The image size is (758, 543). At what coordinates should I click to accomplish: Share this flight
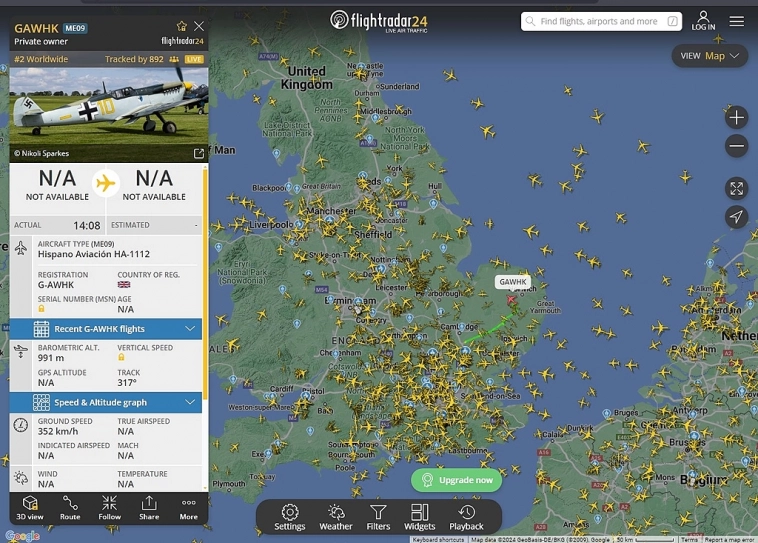pyautogui.click(x=149, y=508)
